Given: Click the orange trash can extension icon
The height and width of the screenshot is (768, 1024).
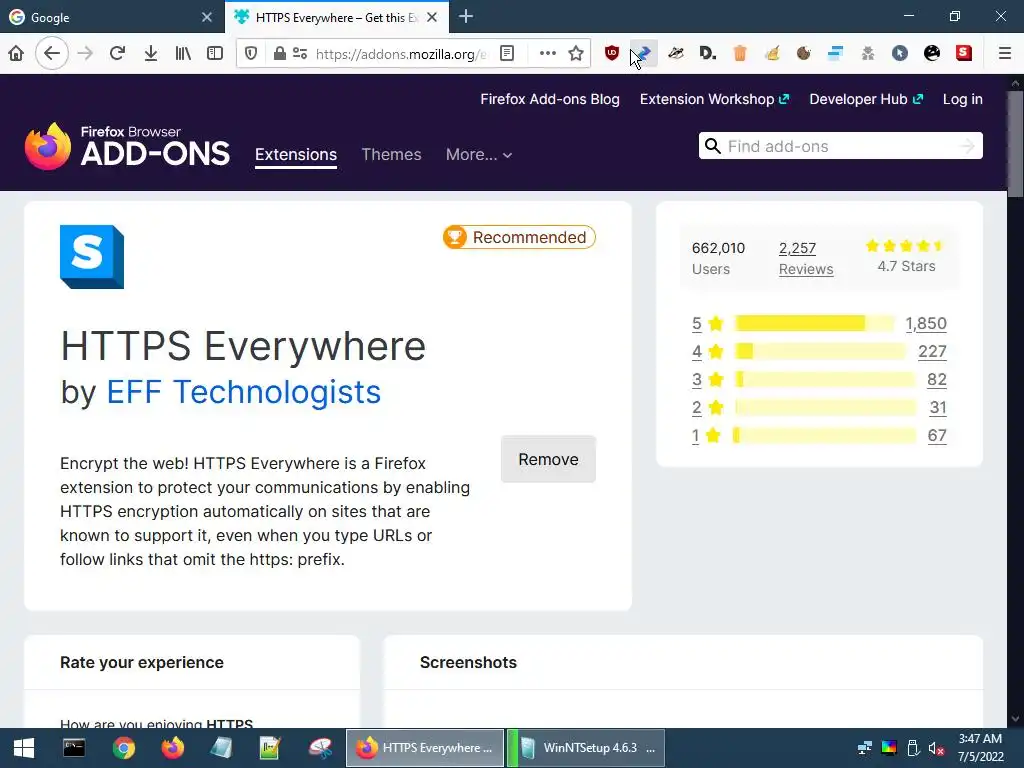Looking at the screenshot, I should coord(740,54).
